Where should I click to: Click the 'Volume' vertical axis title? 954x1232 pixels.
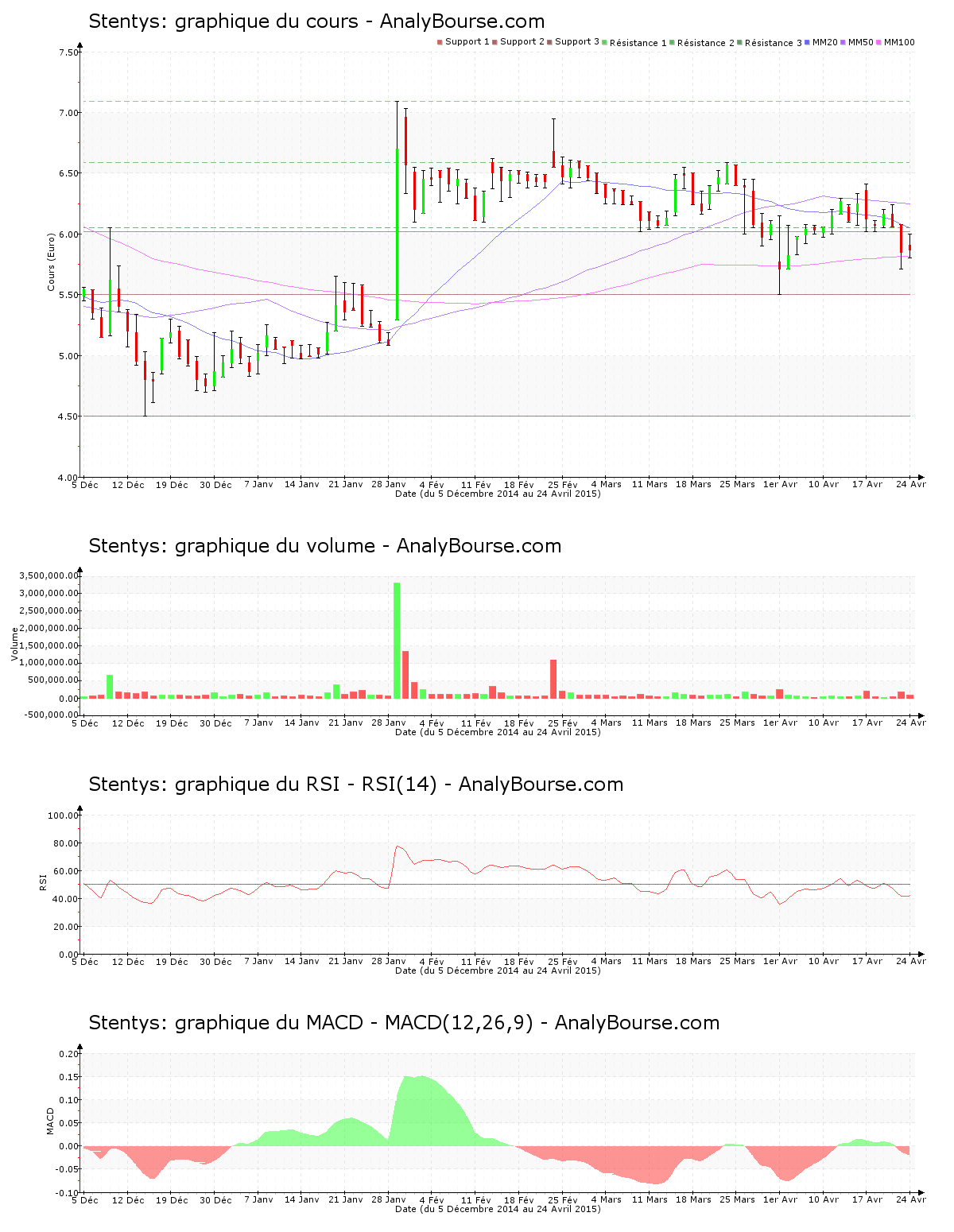click(x=14, y=644)
